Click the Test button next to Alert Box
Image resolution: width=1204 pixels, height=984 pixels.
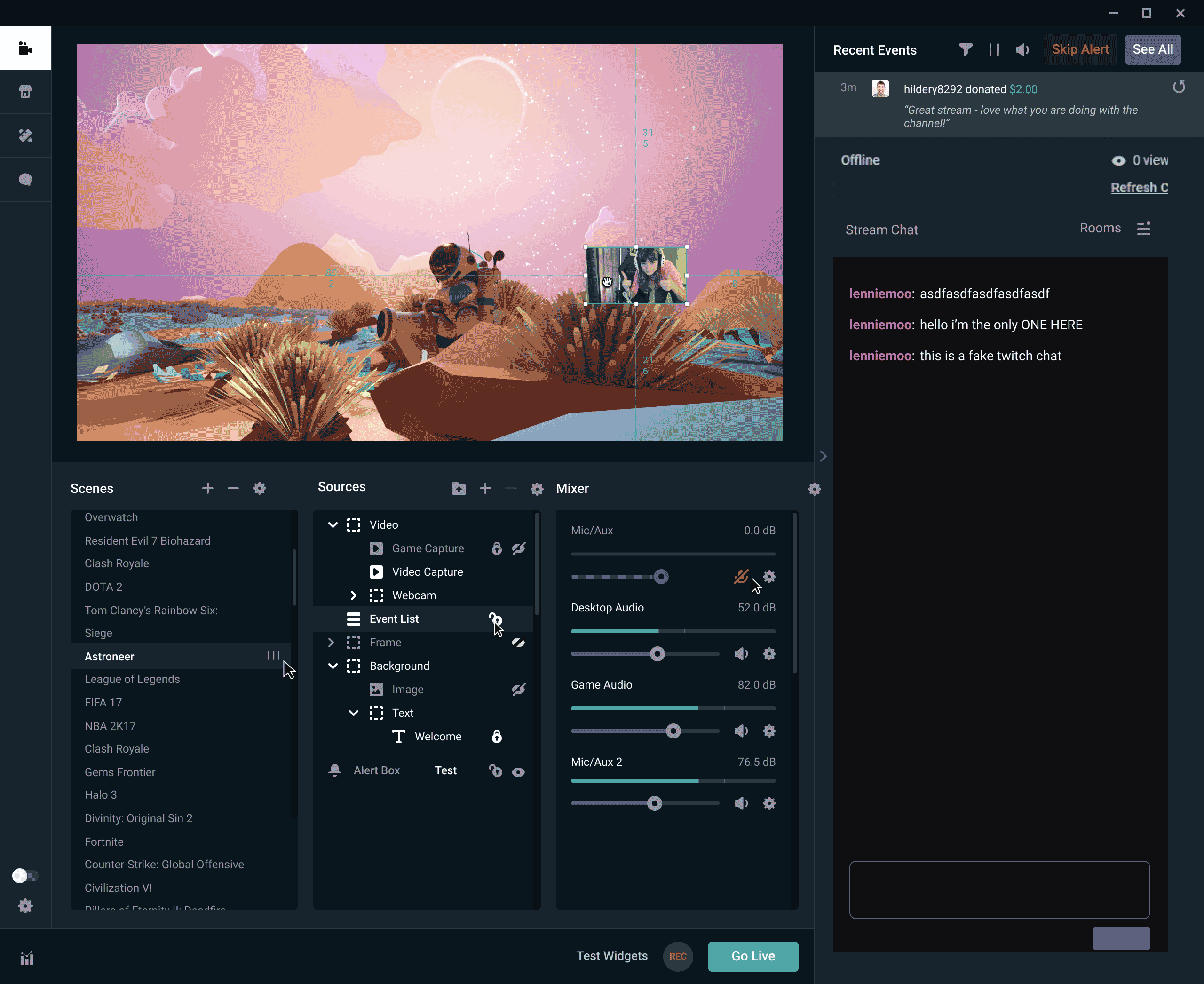pos(444,770)
